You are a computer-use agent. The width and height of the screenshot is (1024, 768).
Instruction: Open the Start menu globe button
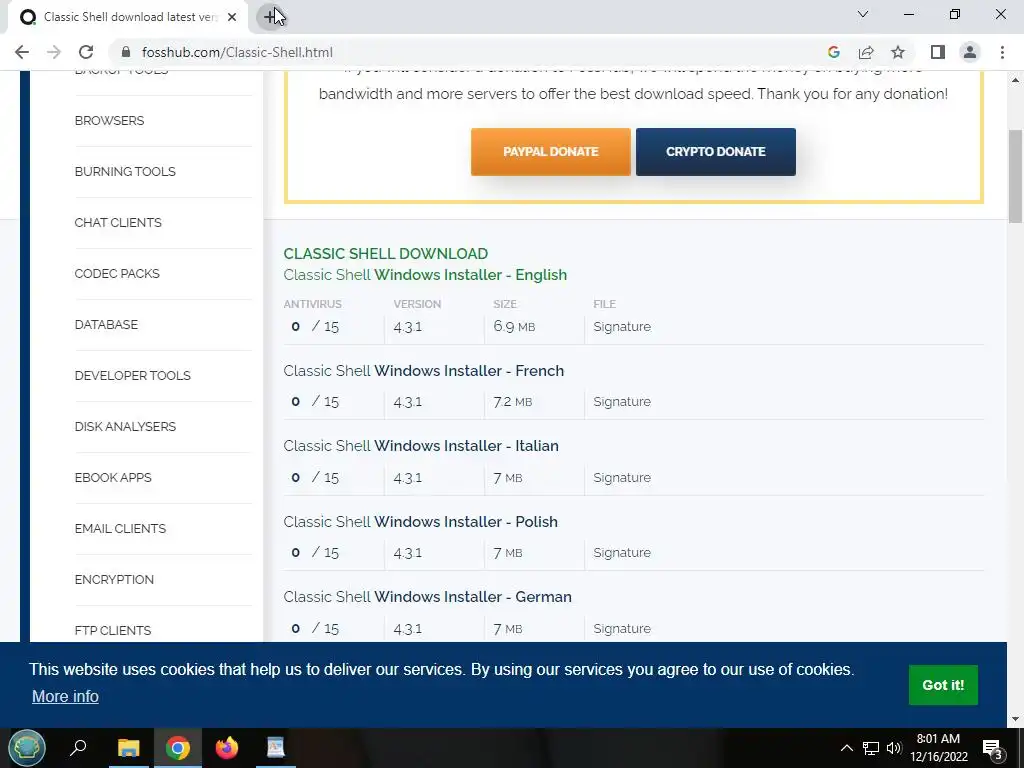click(27, 748)
